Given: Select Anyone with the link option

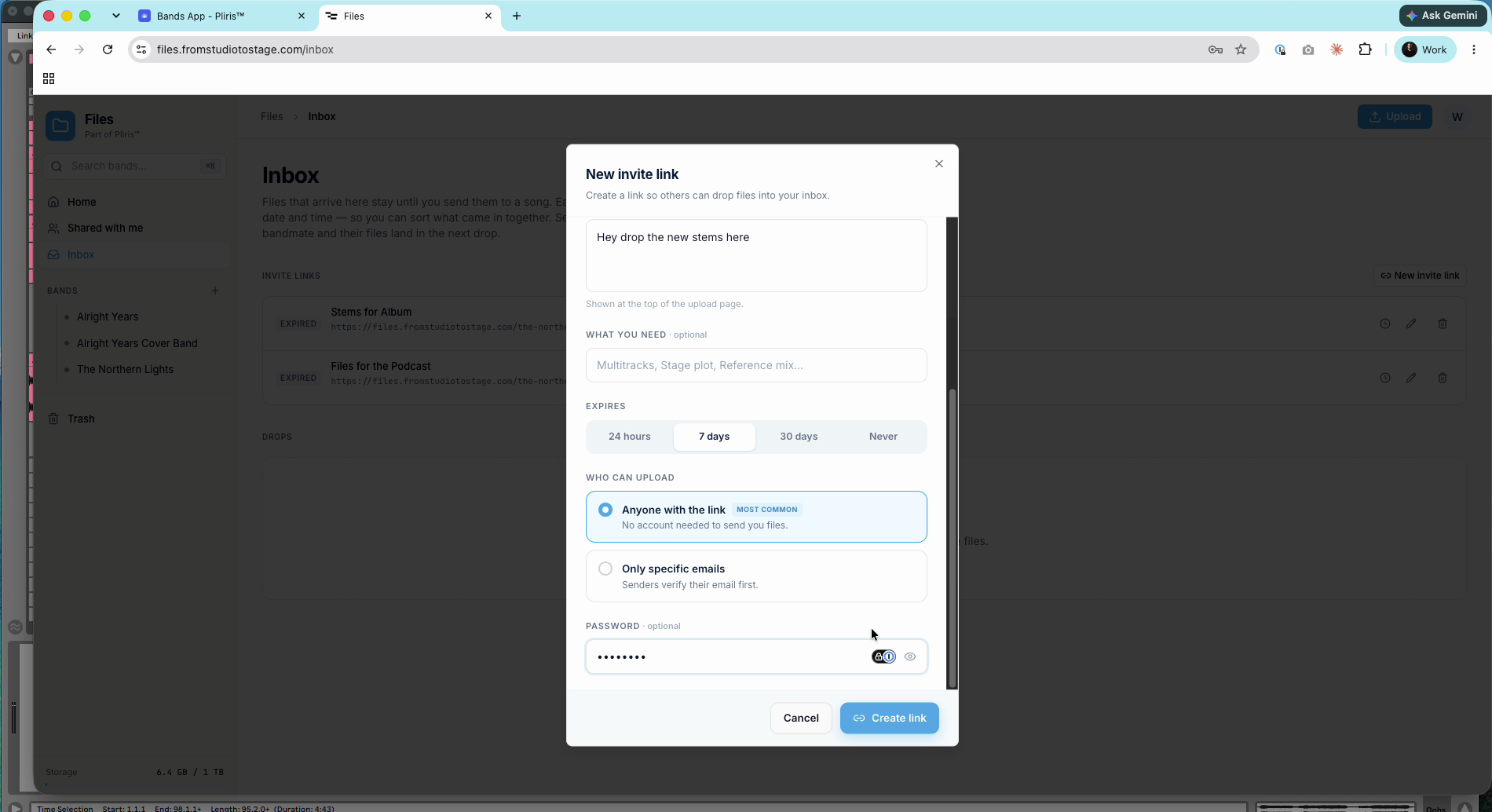Looking at the screenshot, I should (756, 517).
